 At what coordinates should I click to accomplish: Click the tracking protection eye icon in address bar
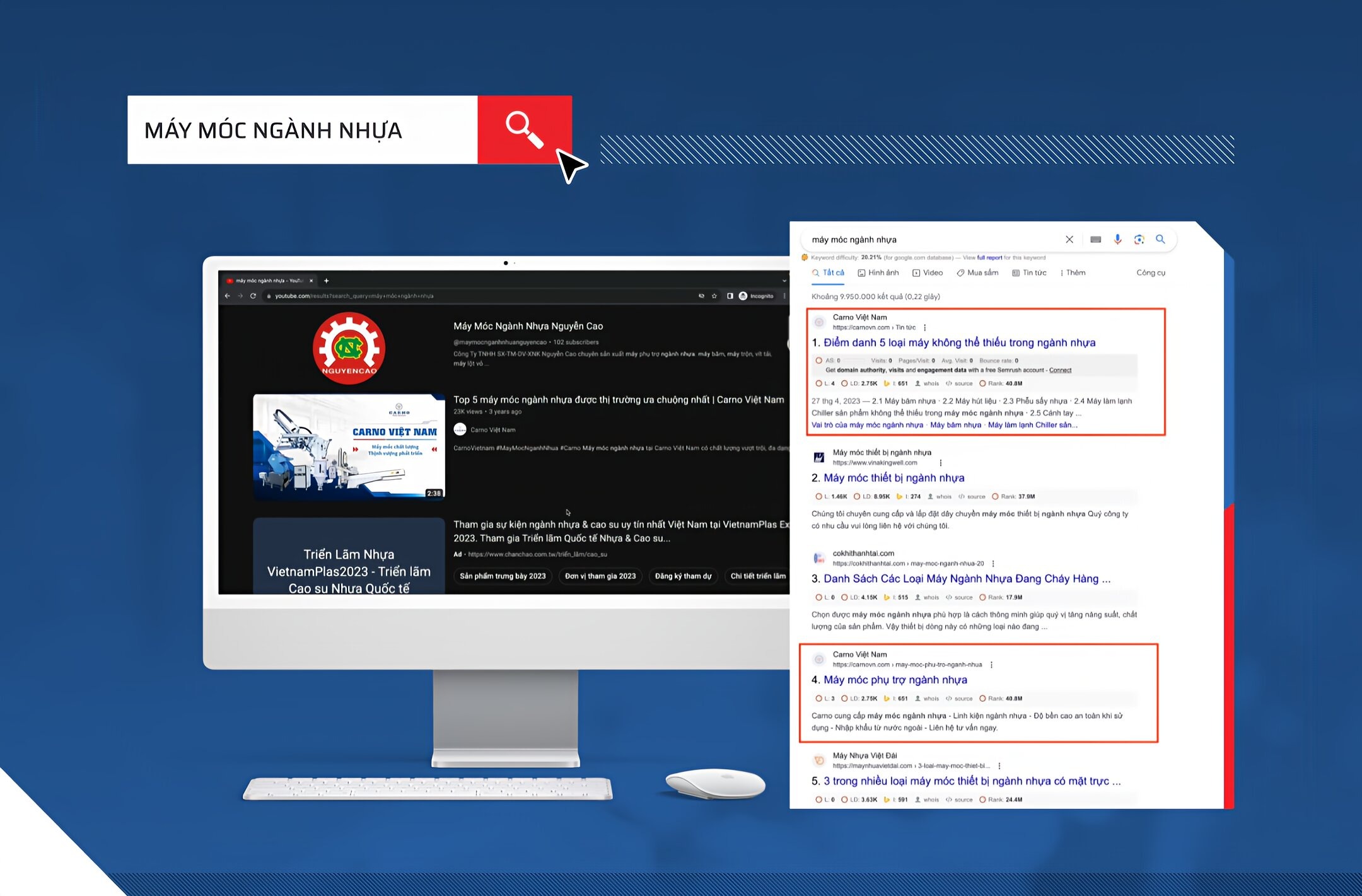click(701, 296)
